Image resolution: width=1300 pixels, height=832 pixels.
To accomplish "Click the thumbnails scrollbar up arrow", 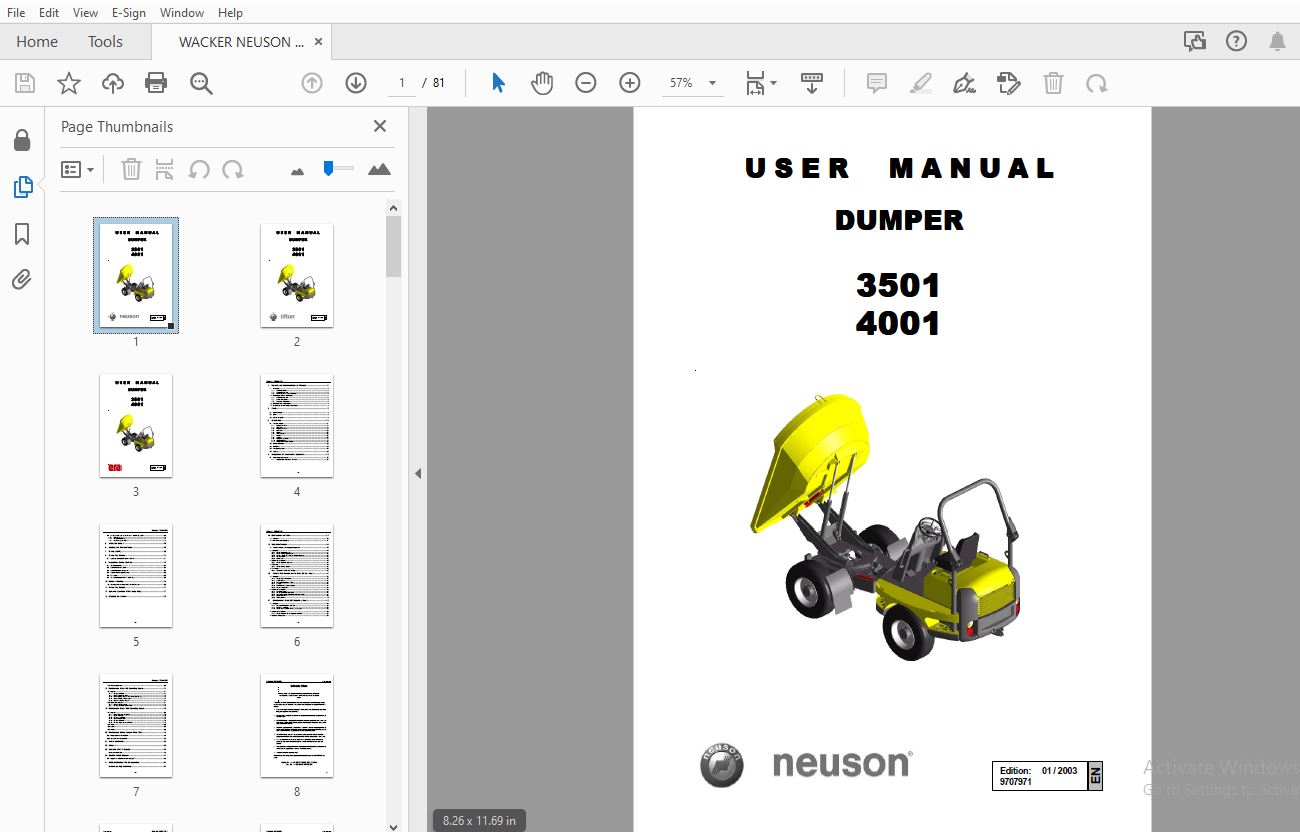I will coord(394,207).
